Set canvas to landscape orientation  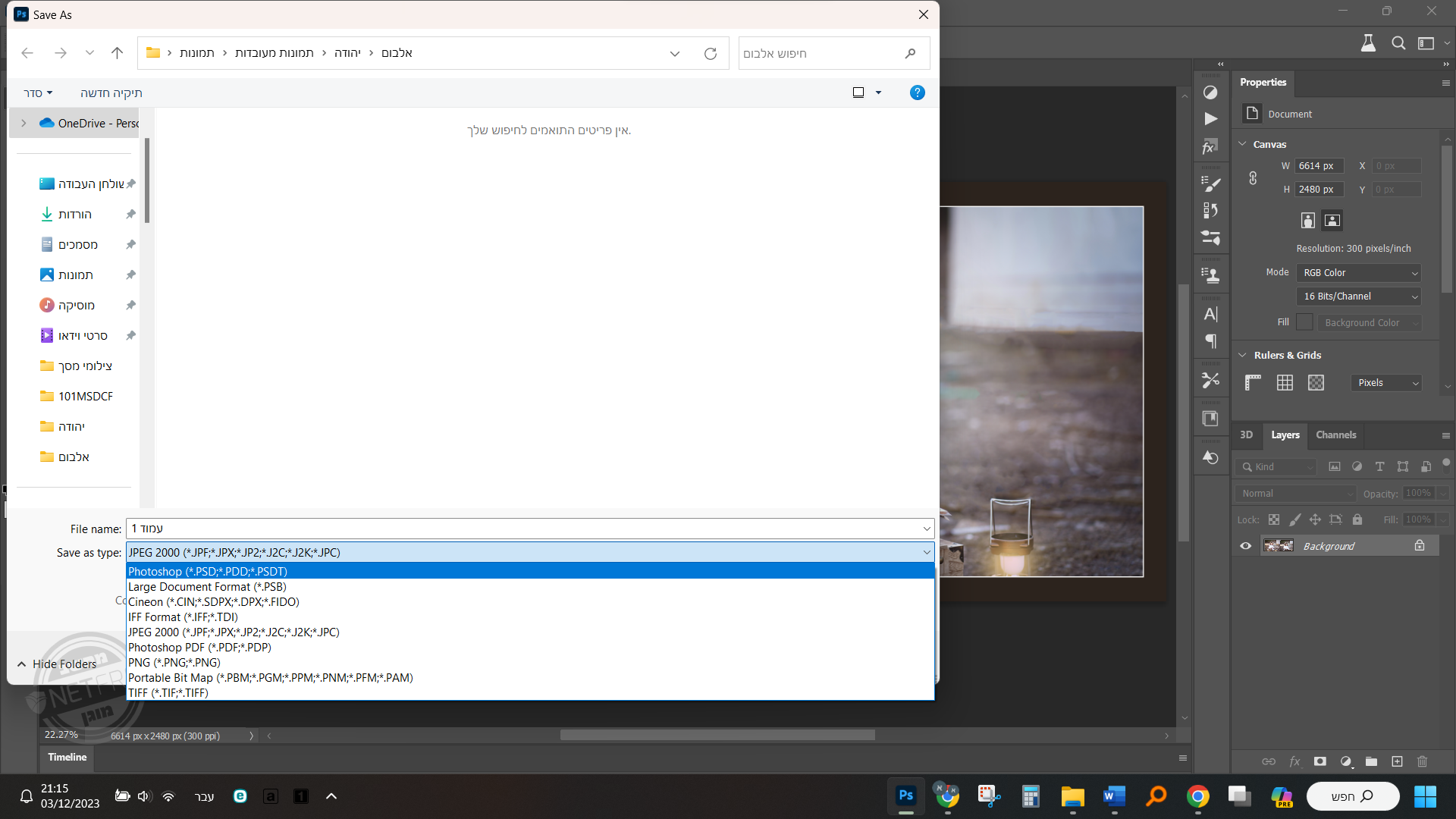pos(1332,221)
